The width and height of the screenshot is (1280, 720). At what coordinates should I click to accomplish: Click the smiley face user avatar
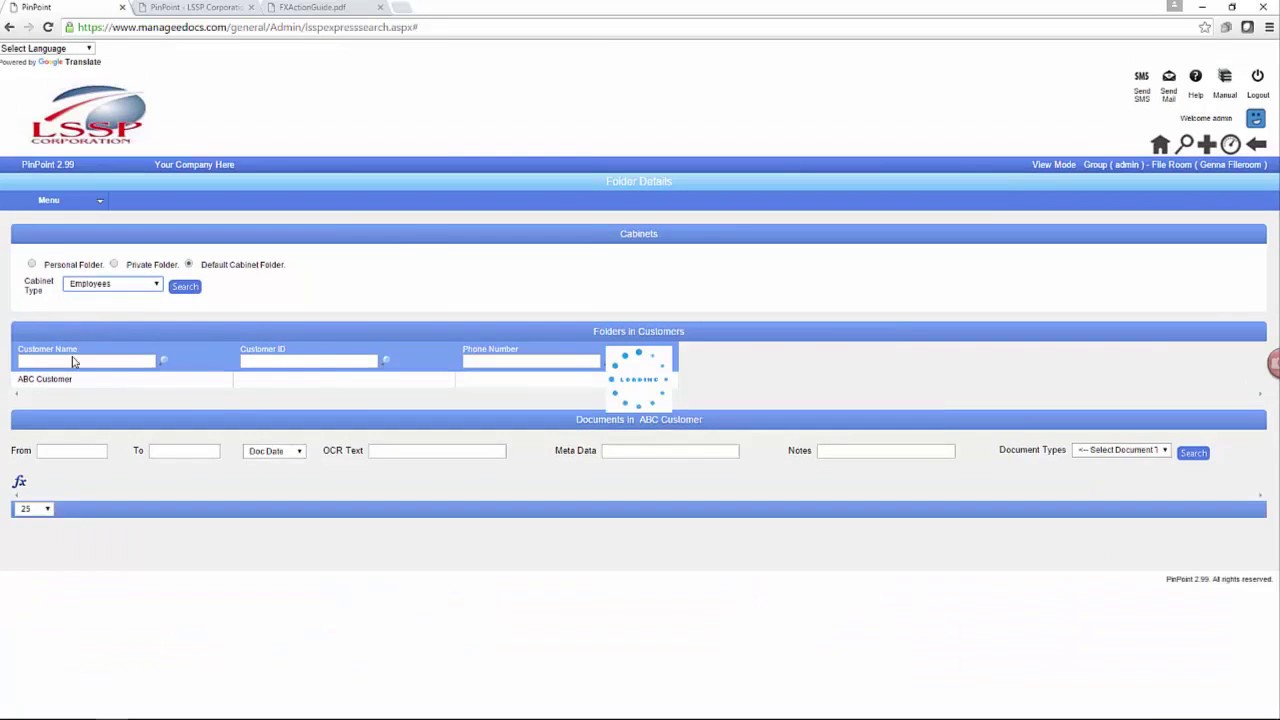[x=1256, y=118]
